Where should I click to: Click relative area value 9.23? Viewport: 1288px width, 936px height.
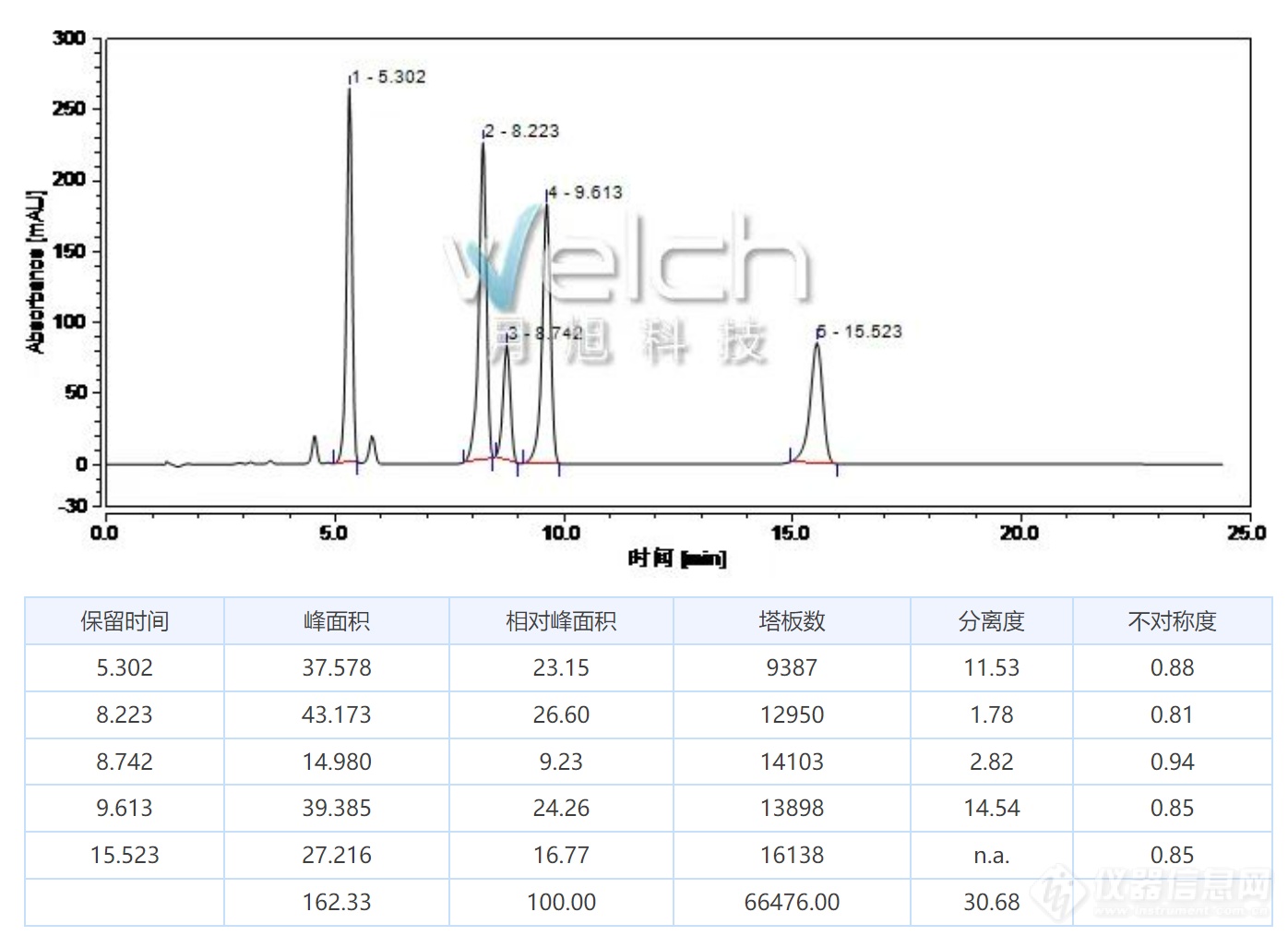pos(561,762)
